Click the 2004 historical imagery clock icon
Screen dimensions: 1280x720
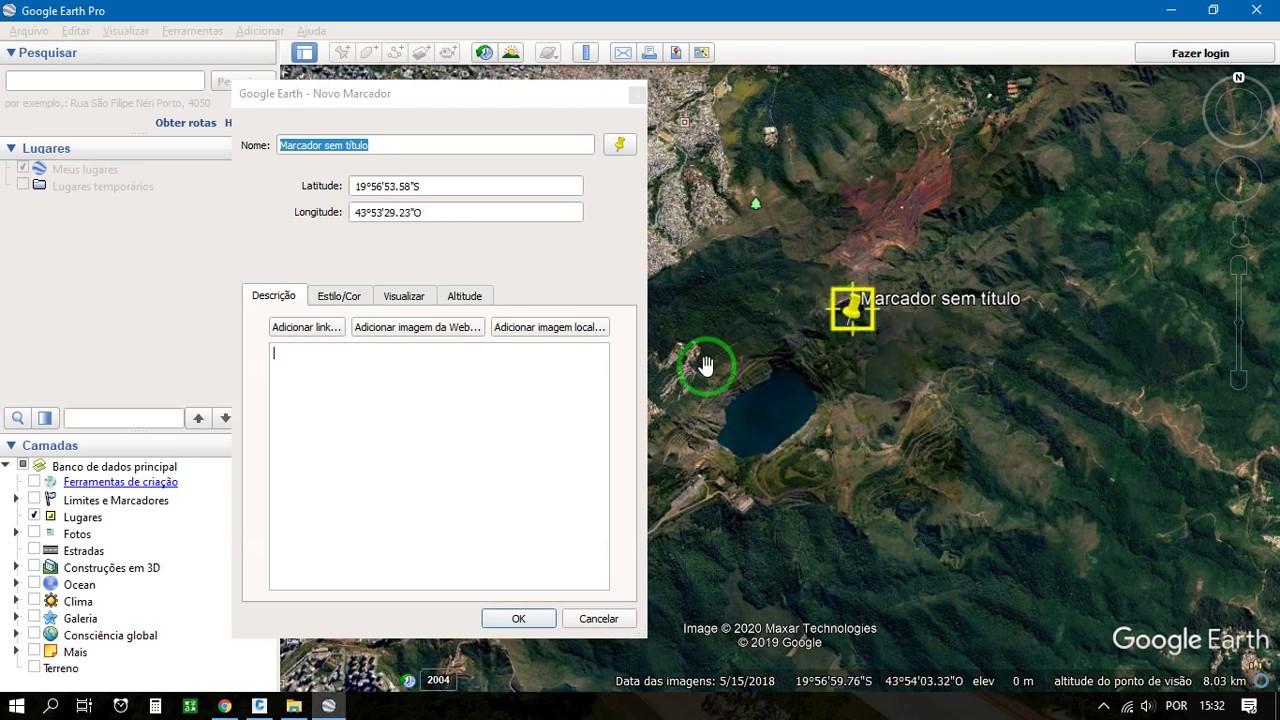[x=409, y=680]
